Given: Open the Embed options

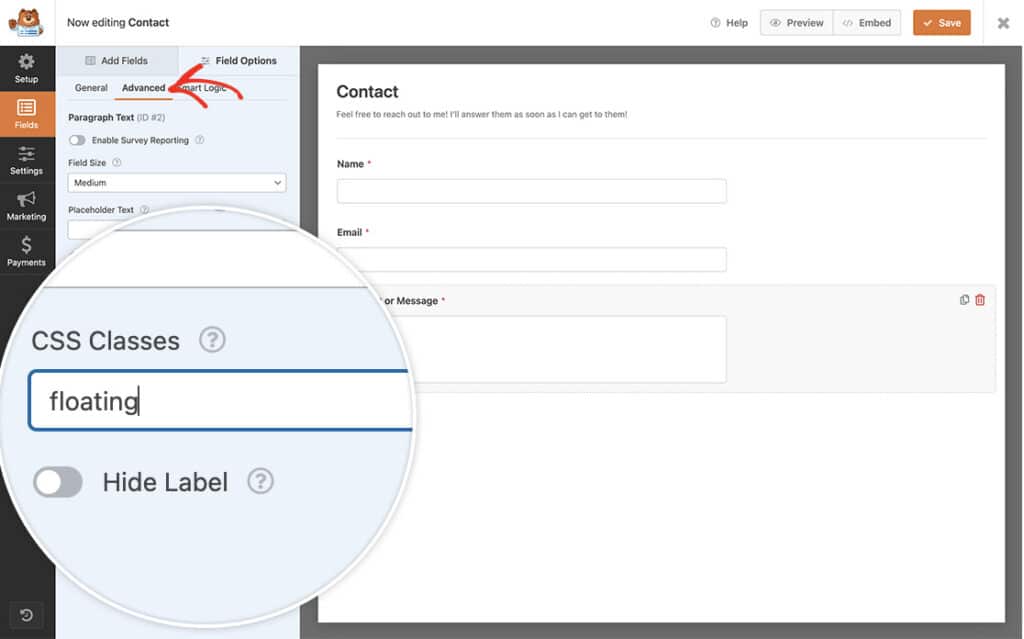Looking at the screenshot, I should pos(866,22).
